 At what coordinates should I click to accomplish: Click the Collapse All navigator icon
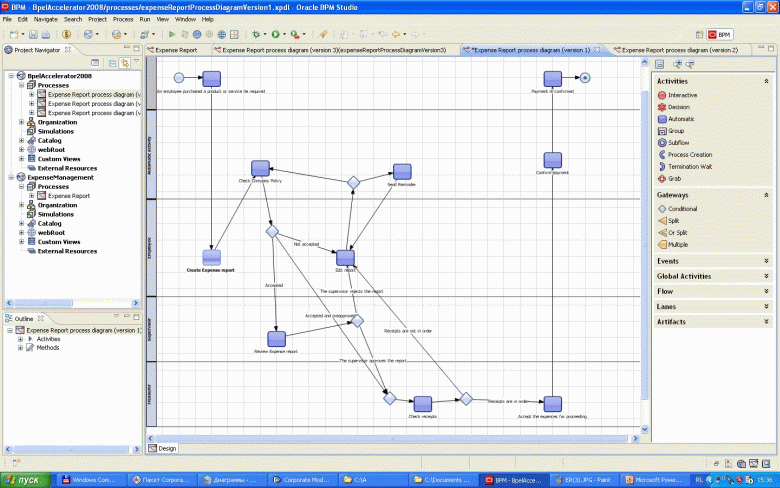point(112,63)
